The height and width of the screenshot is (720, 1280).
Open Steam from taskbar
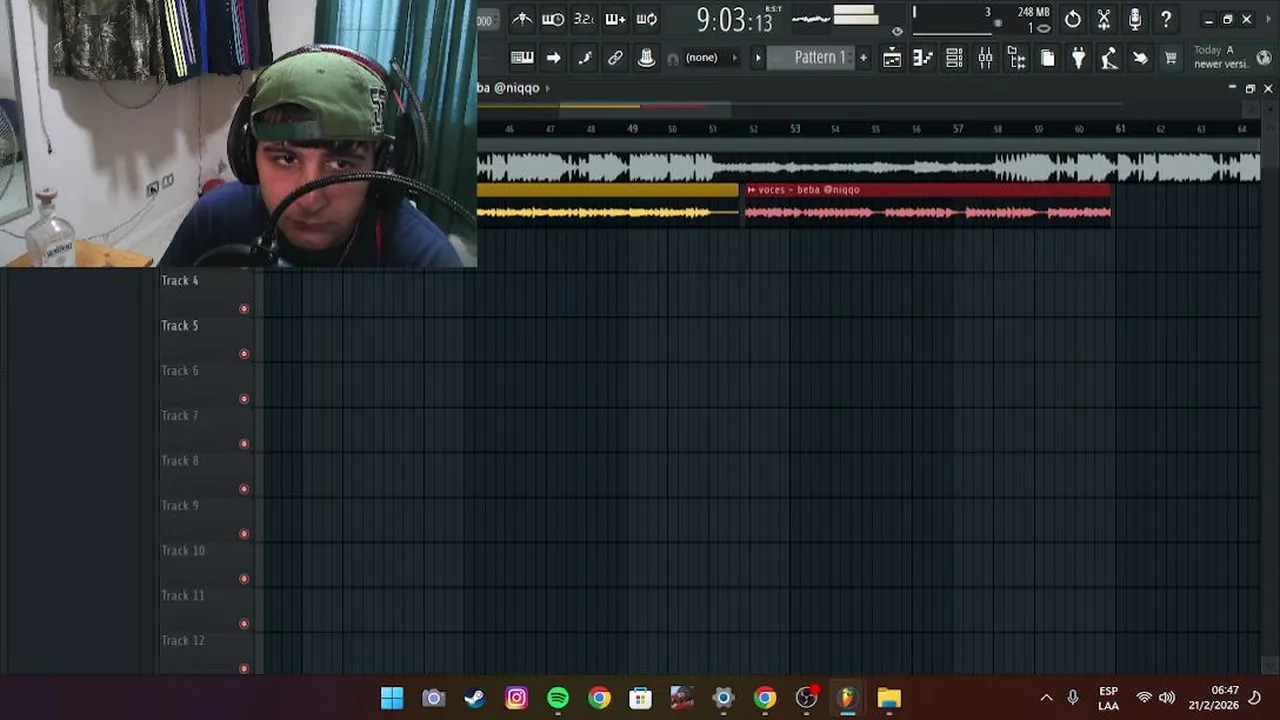pyautogui.click(x=475, y=698)
